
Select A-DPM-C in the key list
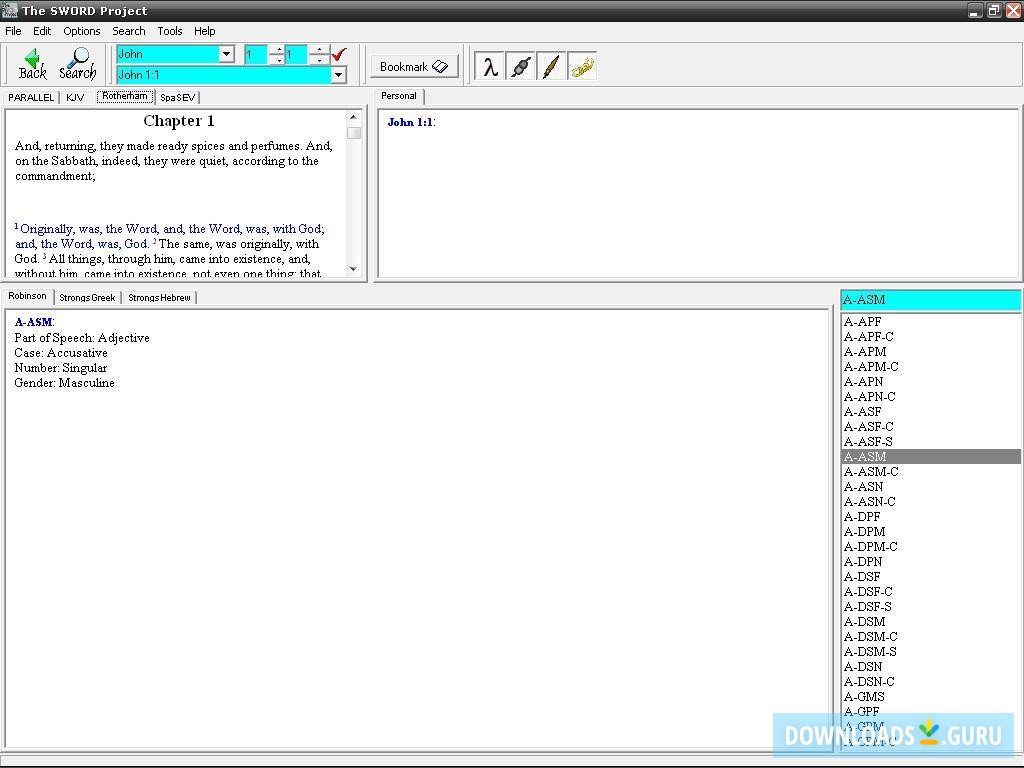point(870,547)
